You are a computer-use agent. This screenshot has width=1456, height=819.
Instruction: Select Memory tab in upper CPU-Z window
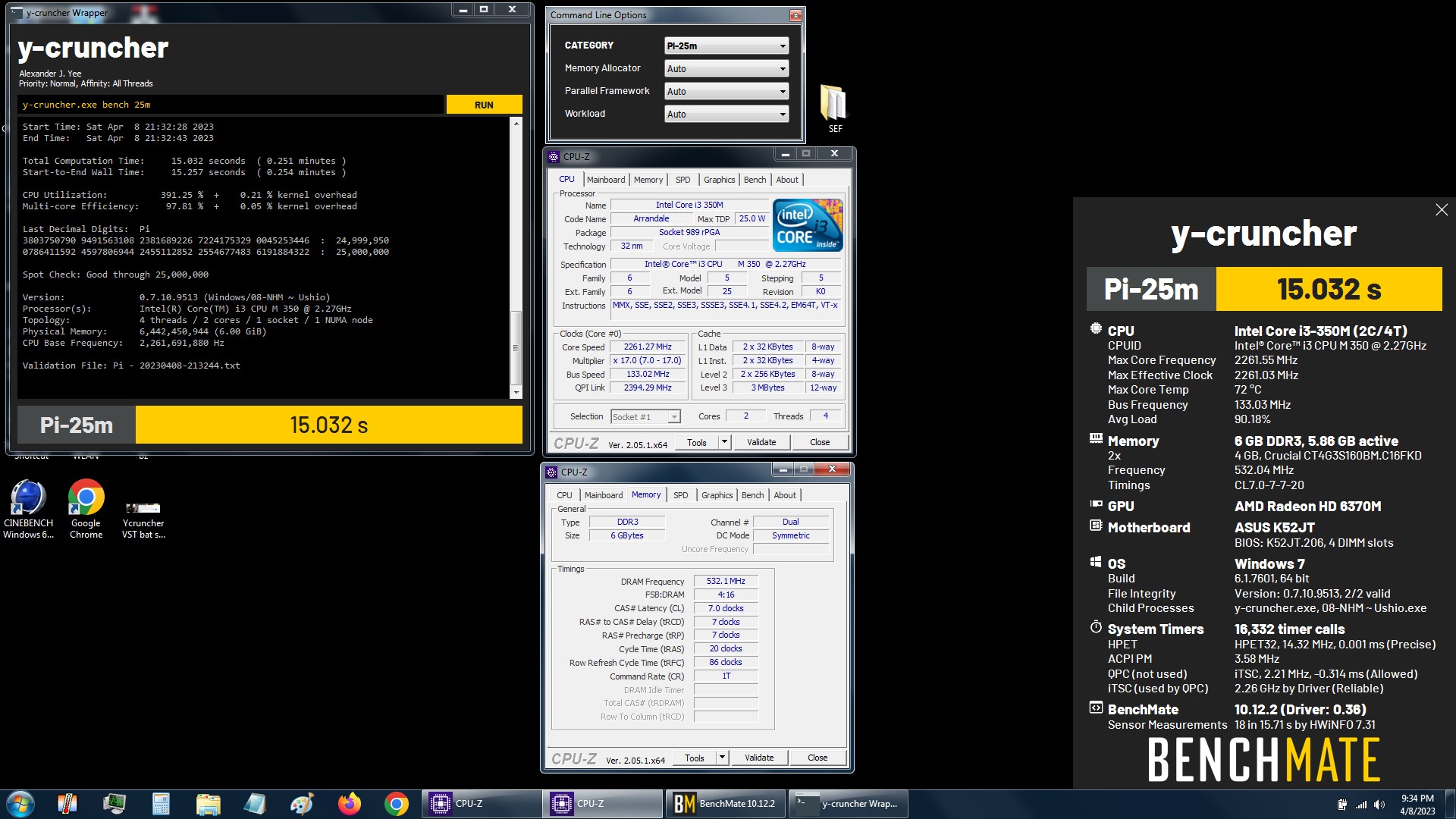pos(648,180)
